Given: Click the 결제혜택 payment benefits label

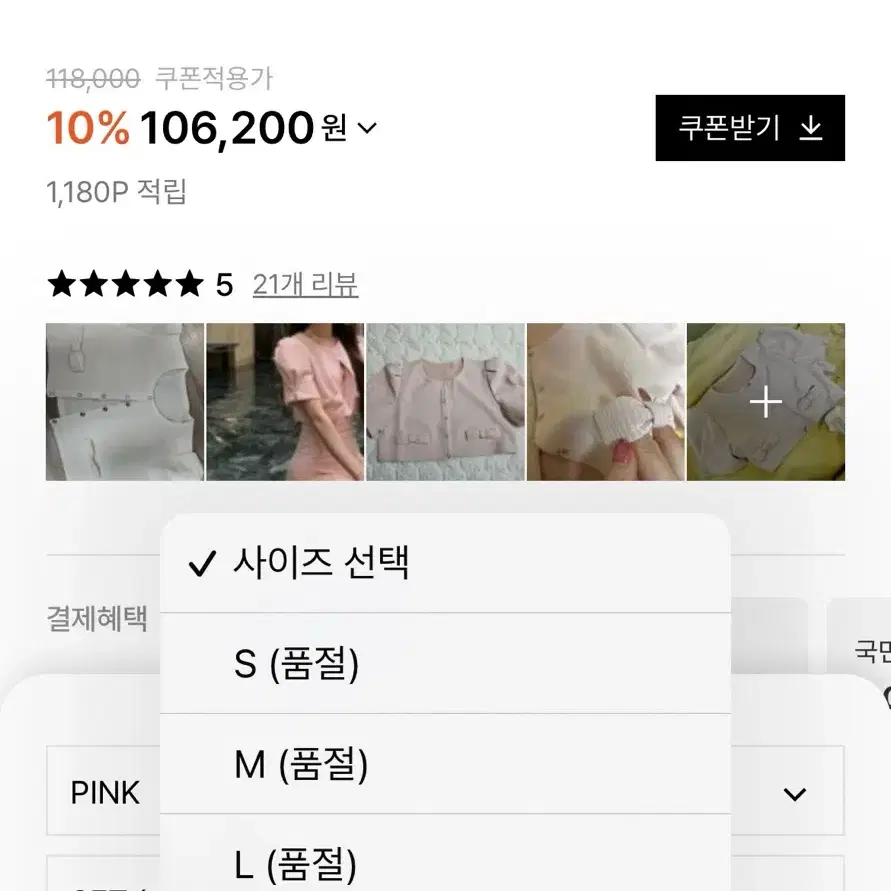Looking at the screenshot, I should coord(97,618).
